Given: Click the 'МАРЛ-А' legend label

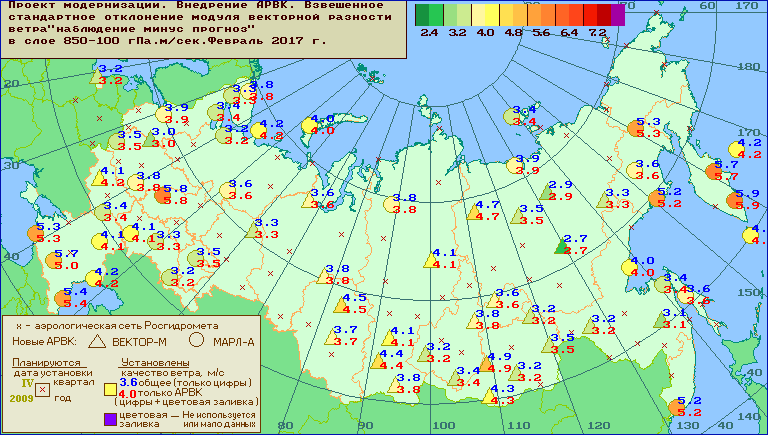Looking at the screenshot, I should click(x=234, y=342).
